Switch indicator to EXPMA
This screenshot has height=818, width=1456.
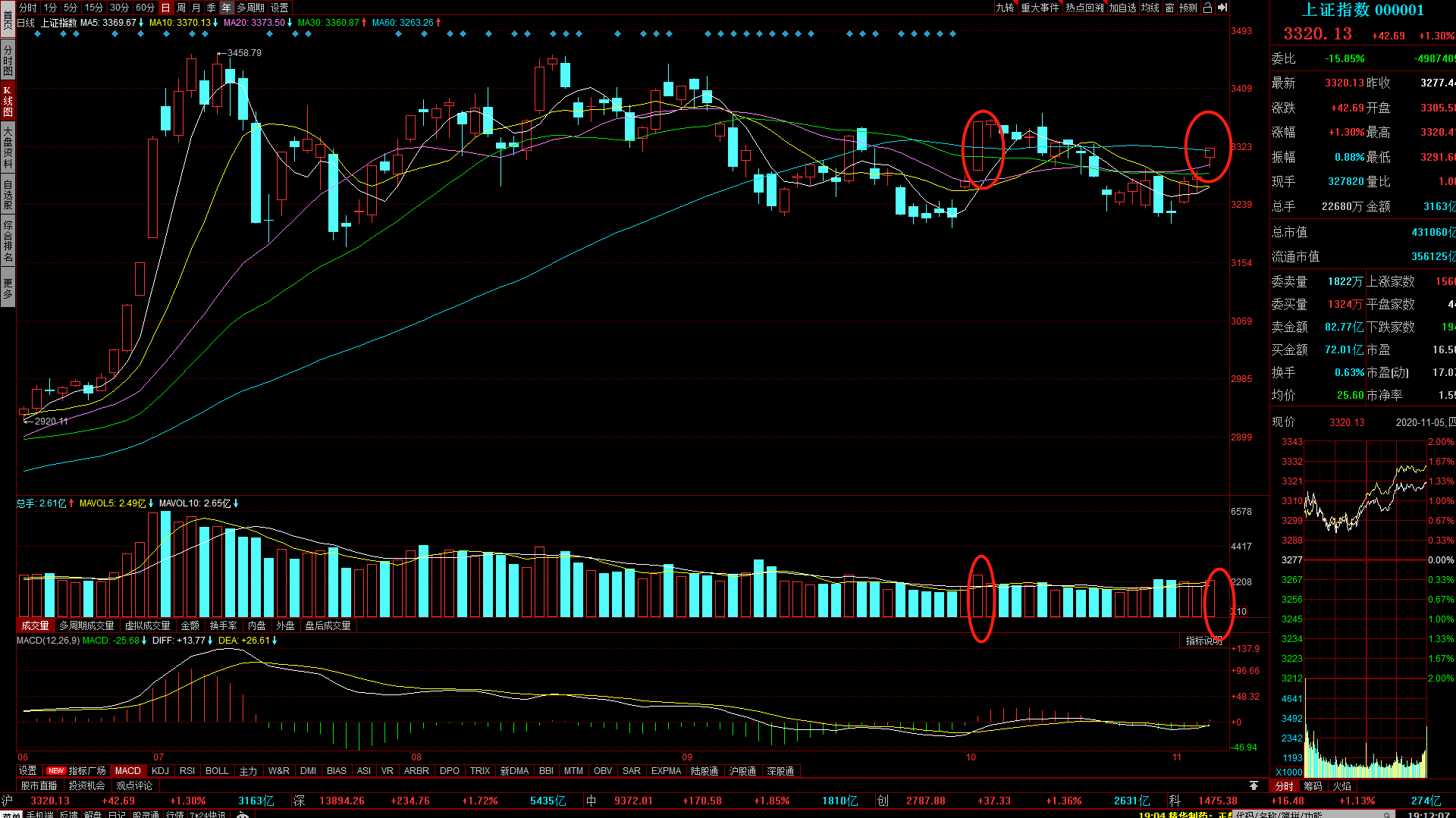[x=667, y=771]
